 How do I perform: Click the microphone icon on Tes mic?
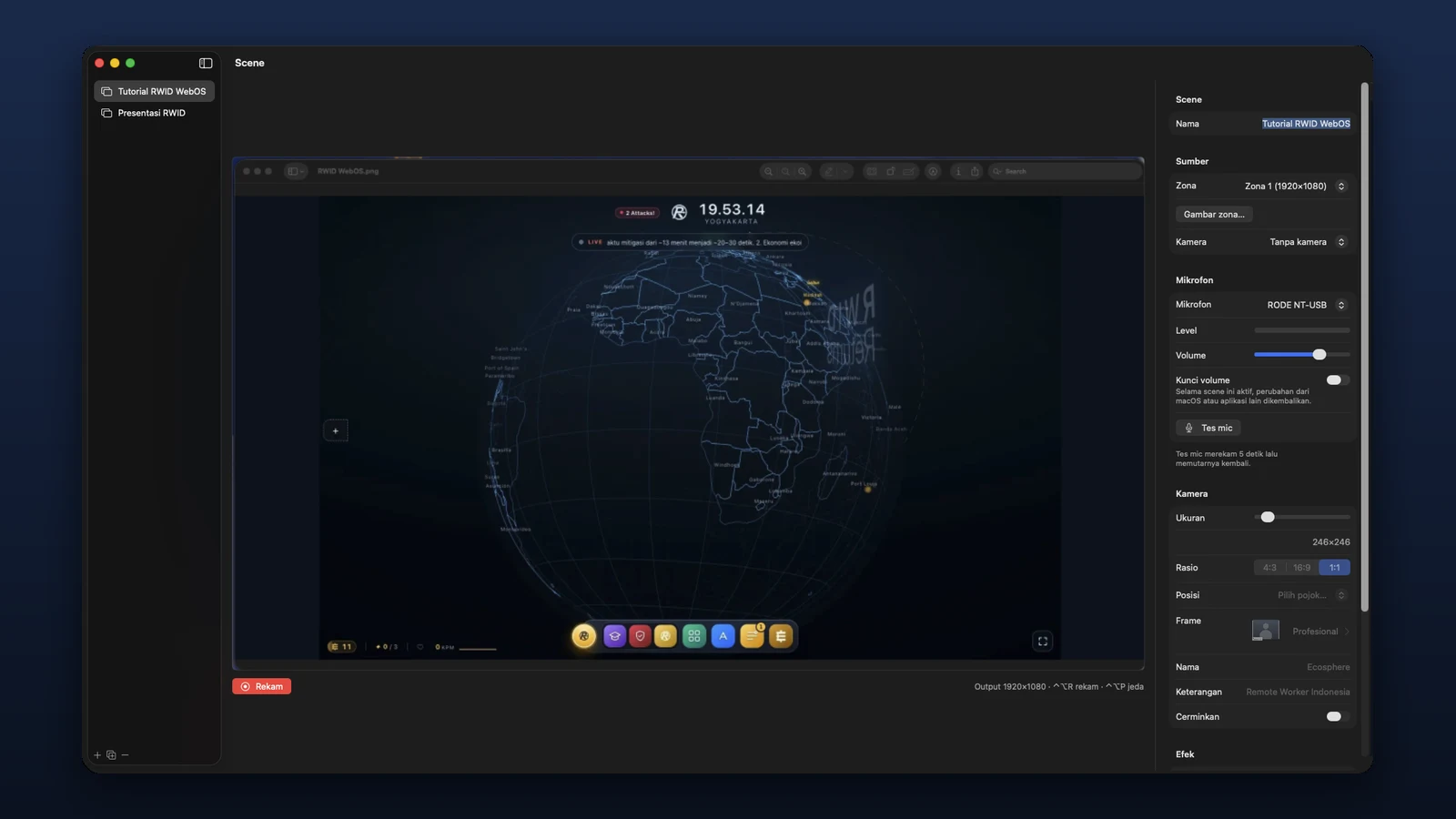tap(1188, 428)
